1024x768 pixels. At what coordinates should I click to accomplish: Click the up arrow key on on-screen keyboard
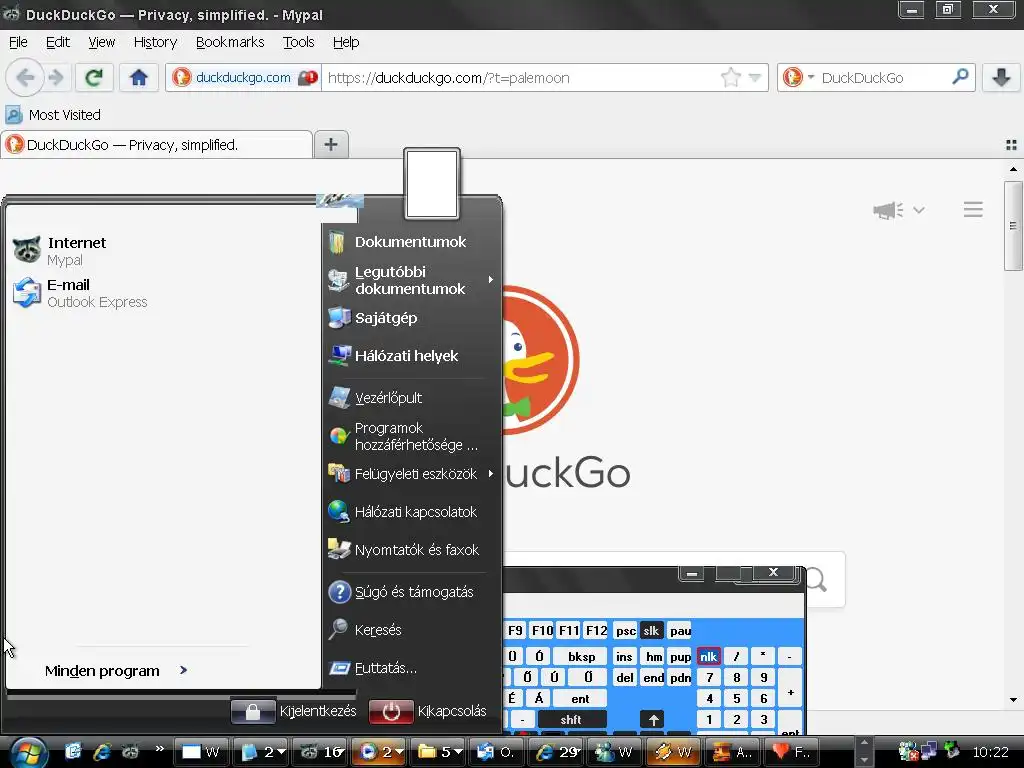653,720
